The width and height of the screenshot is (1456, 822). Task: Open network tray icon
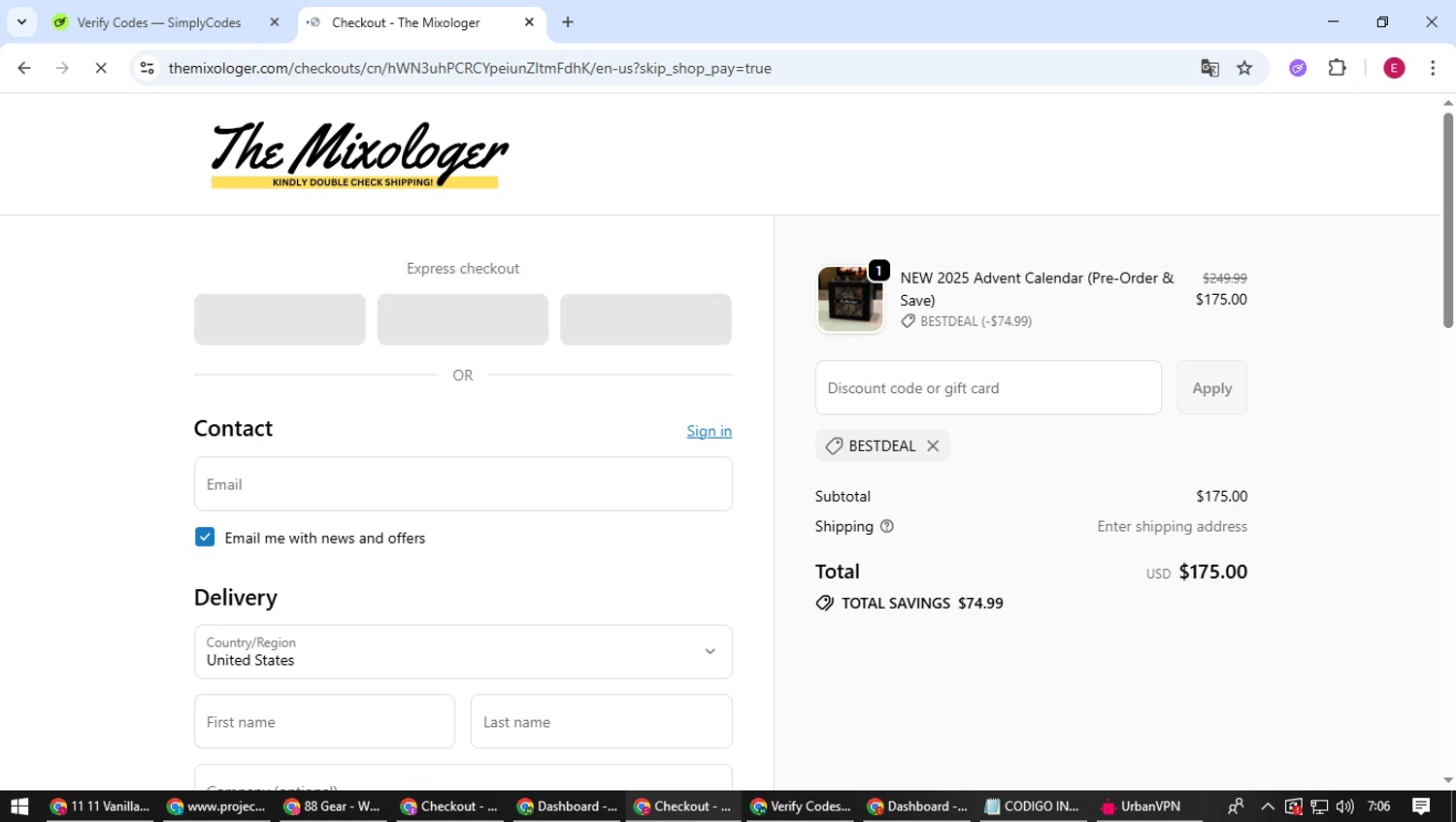(1319, 806)
